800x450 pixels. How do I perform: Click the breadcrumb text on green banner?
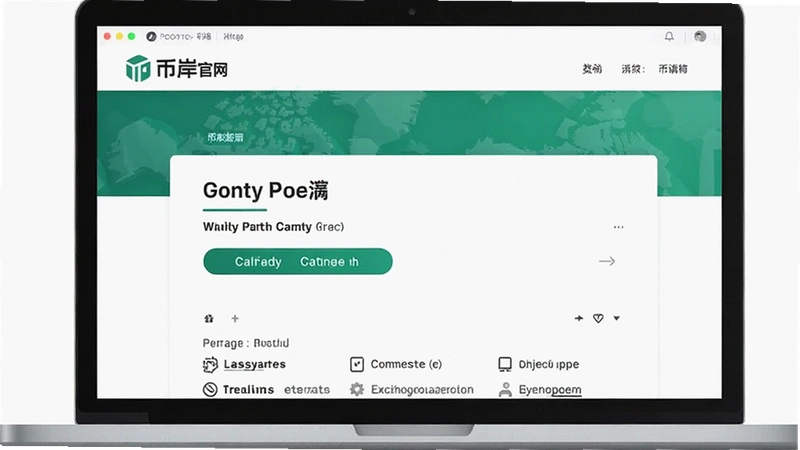pos(225,137)
